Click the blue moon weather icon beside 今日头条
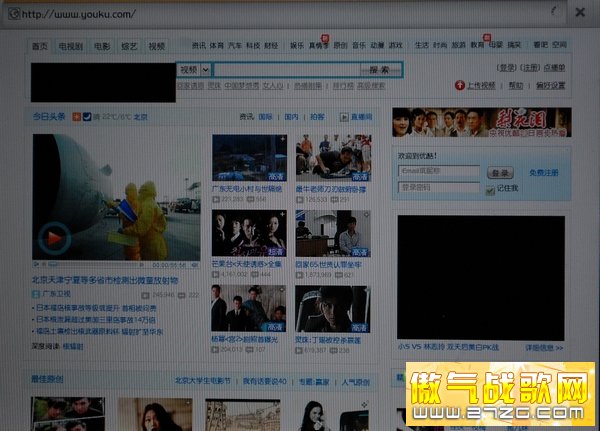Viewport: 600px width, 431px height. click(x=87, y=116)
